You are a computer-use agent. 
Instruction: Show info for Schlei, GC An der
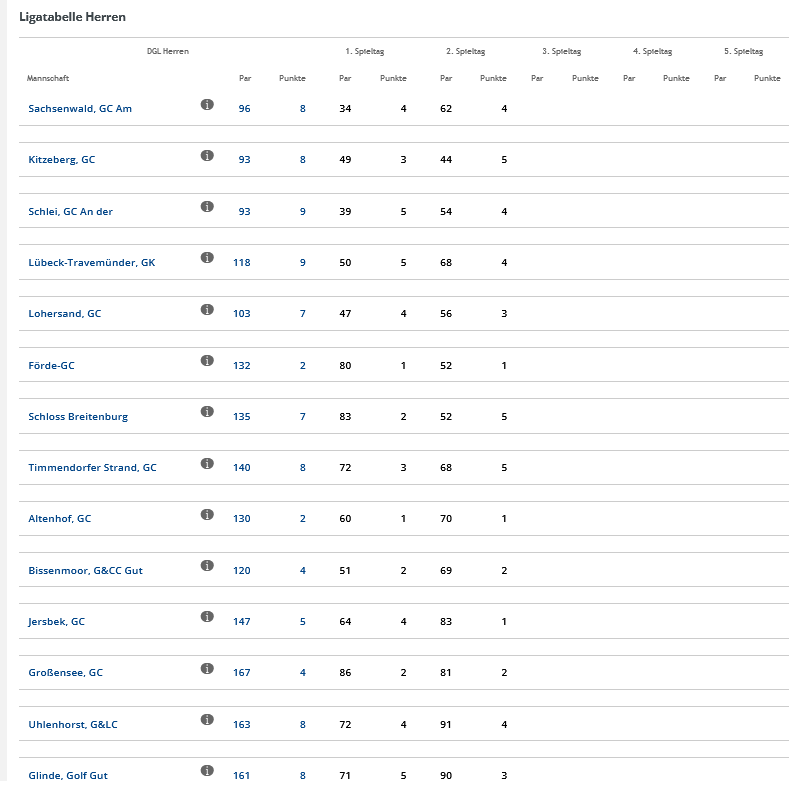[207, 207]
